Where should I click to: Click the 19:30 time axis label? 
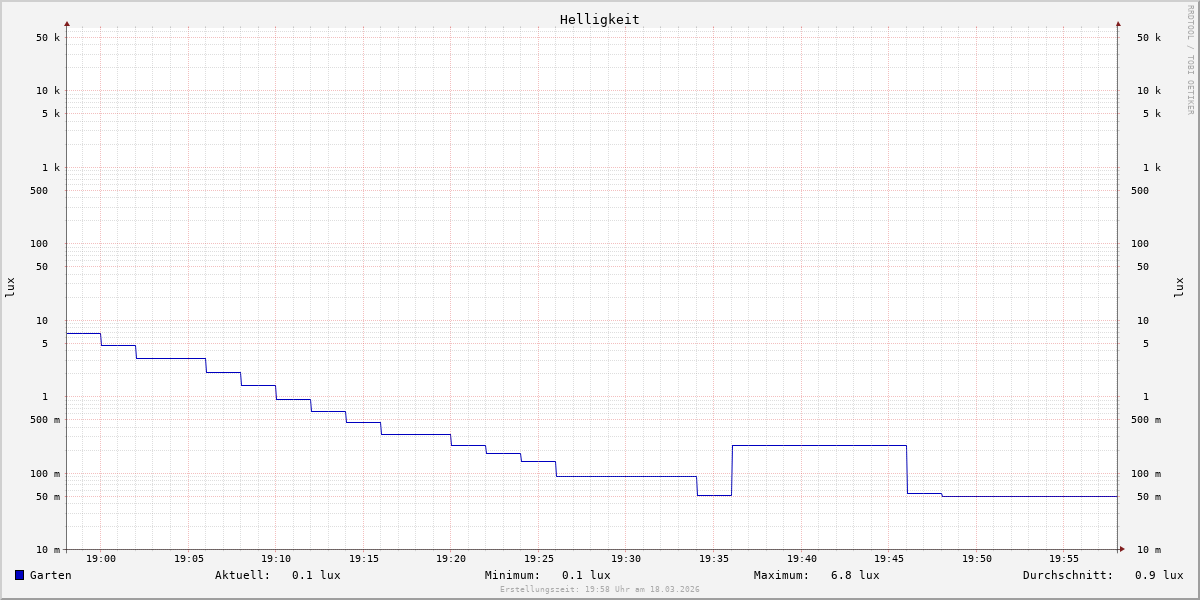click(626, 559)
